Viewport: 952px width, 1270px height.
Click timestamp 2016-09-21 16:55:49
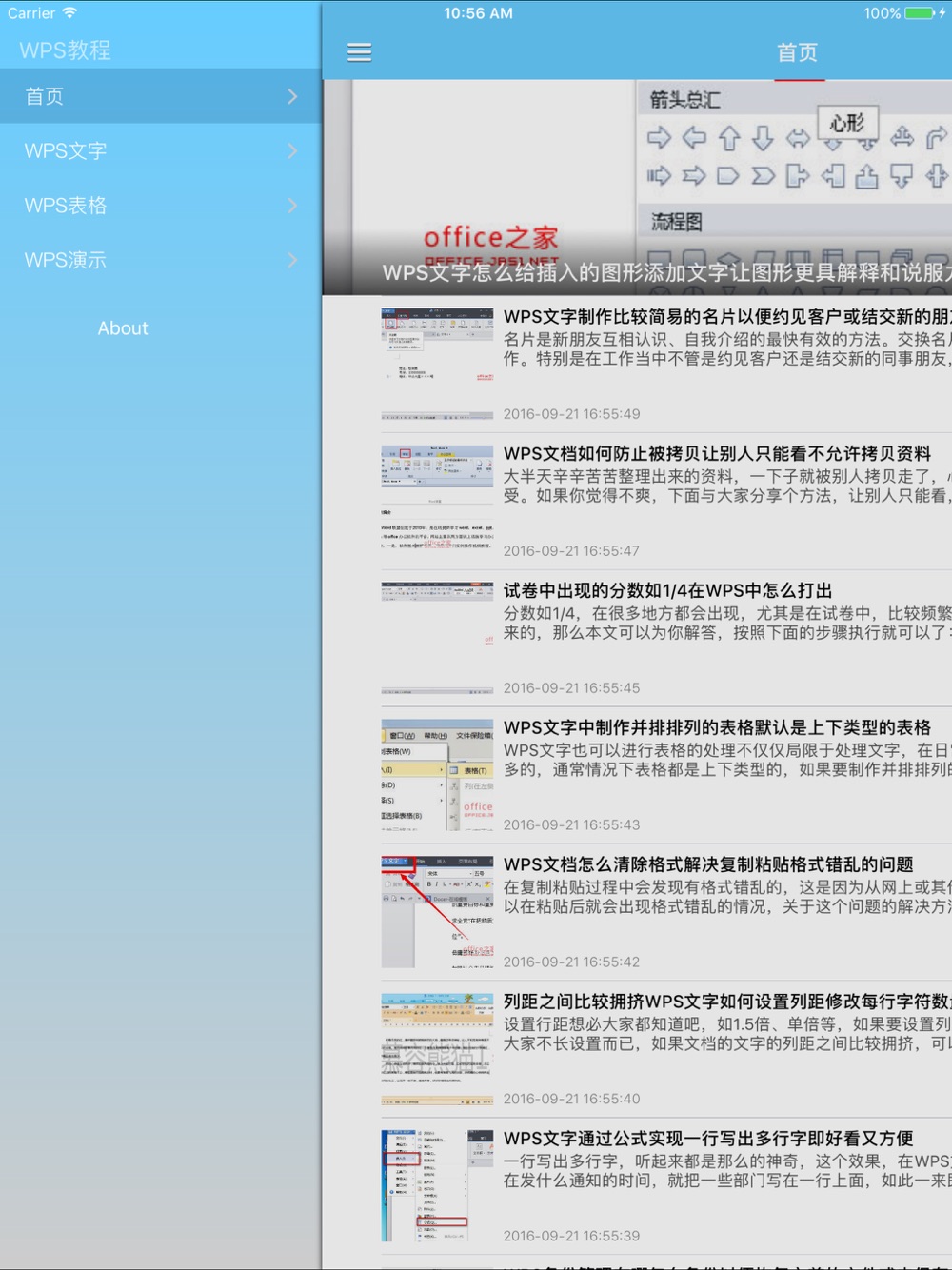pyautogui.click(x=571, y=414)
